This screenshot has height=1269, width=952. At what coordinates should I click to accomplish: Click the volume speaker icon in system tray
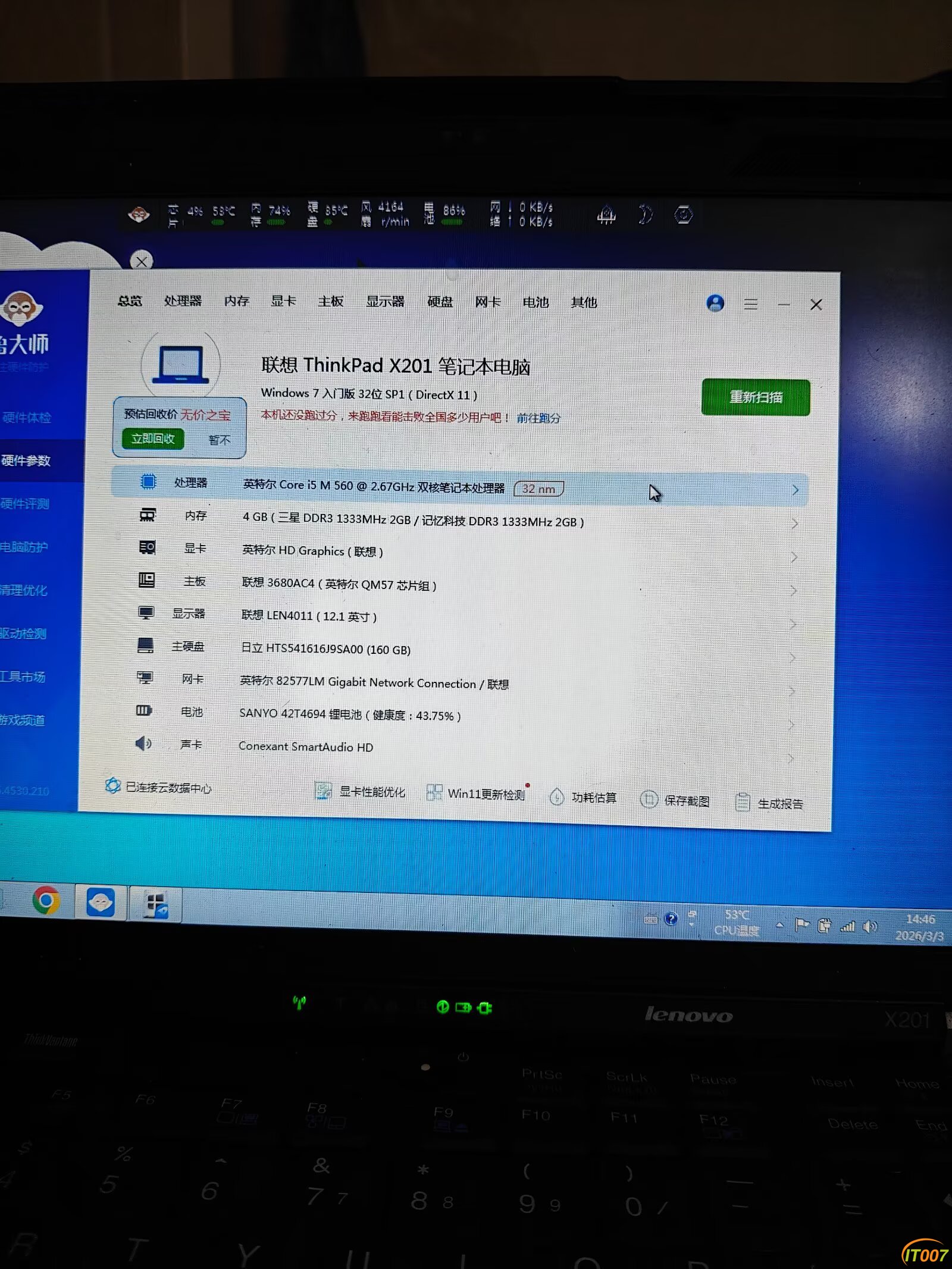click(x=870, y=927)
